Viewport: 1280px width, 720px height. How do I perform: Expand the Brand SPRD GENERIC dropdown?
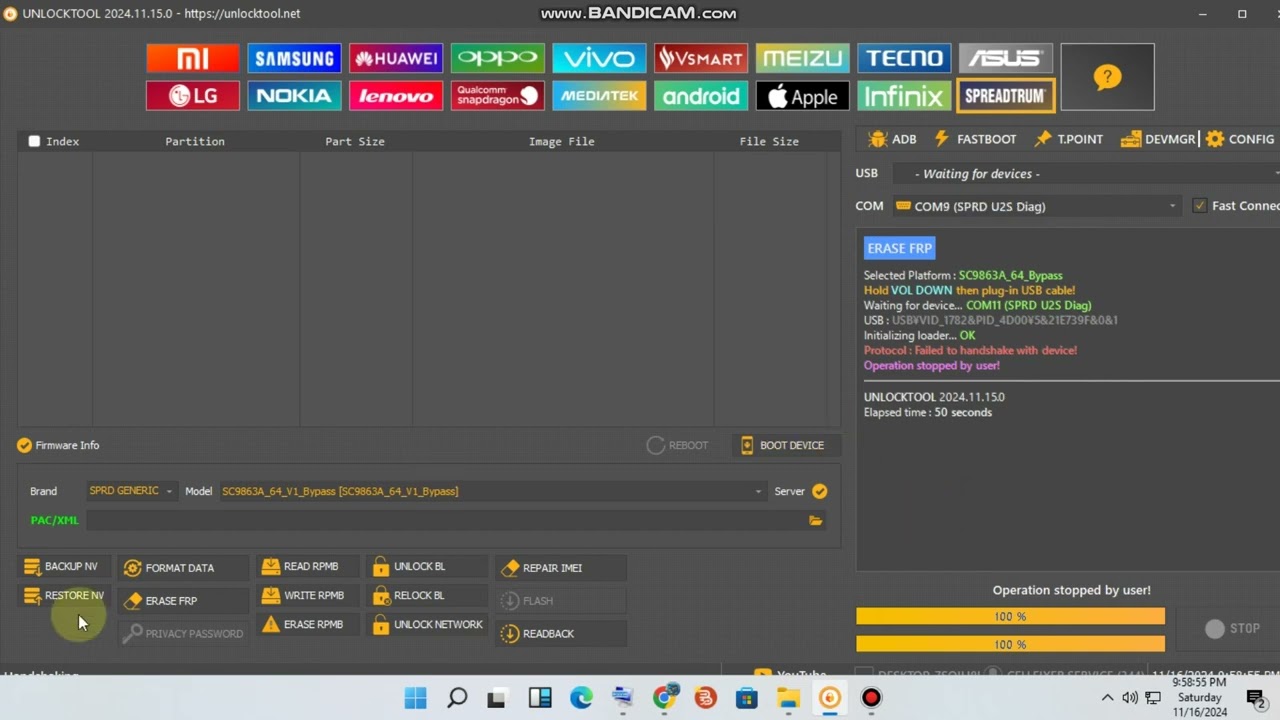(x=131, y=491)
